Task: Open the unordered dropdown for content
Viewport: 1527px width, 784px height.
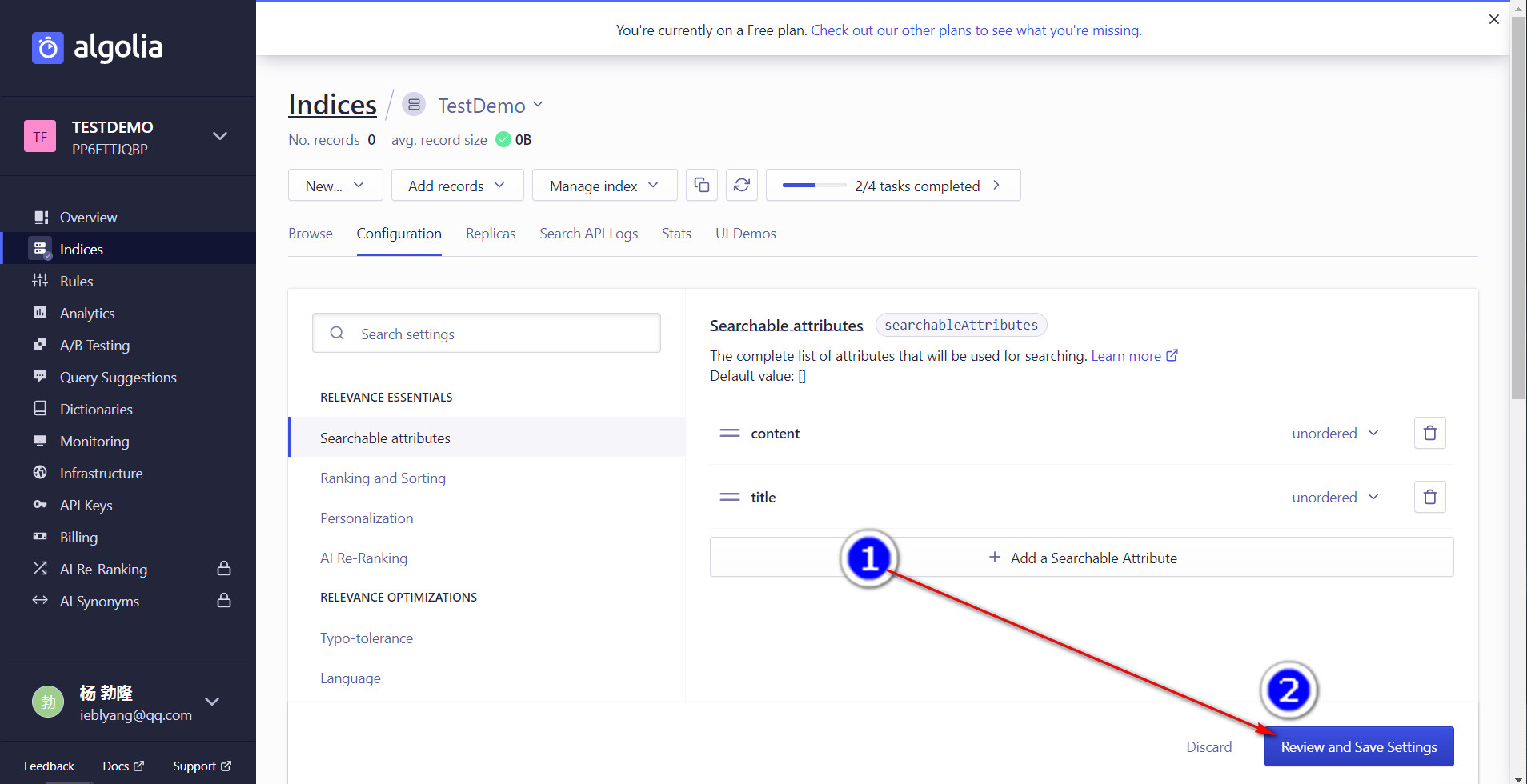Action: (1335, 433)
